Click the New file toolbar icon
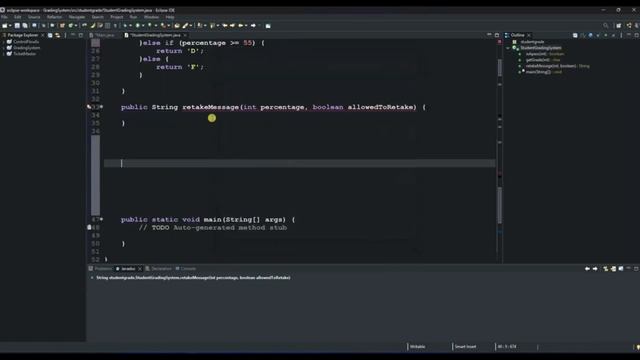 [4, 26]
